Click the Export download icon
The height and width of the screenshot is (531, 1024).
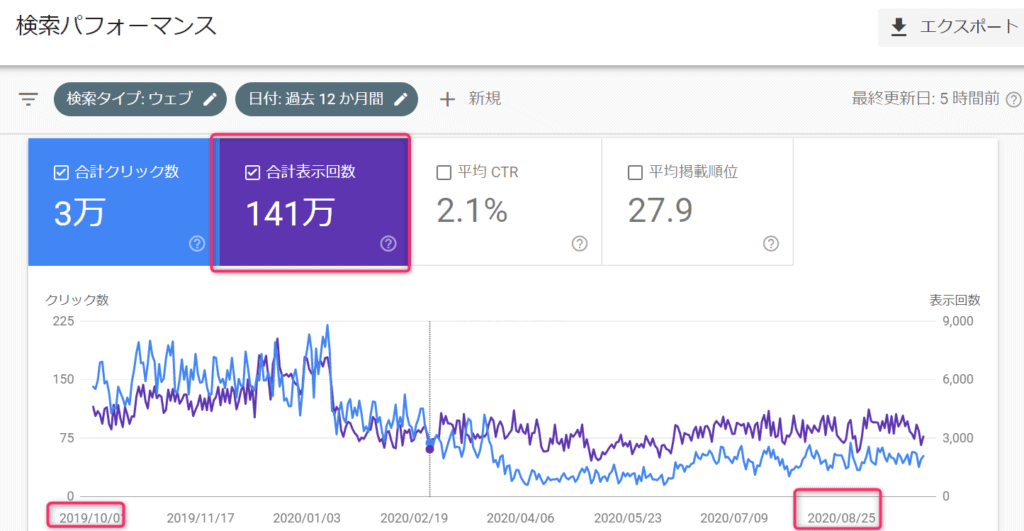[899, 27]
